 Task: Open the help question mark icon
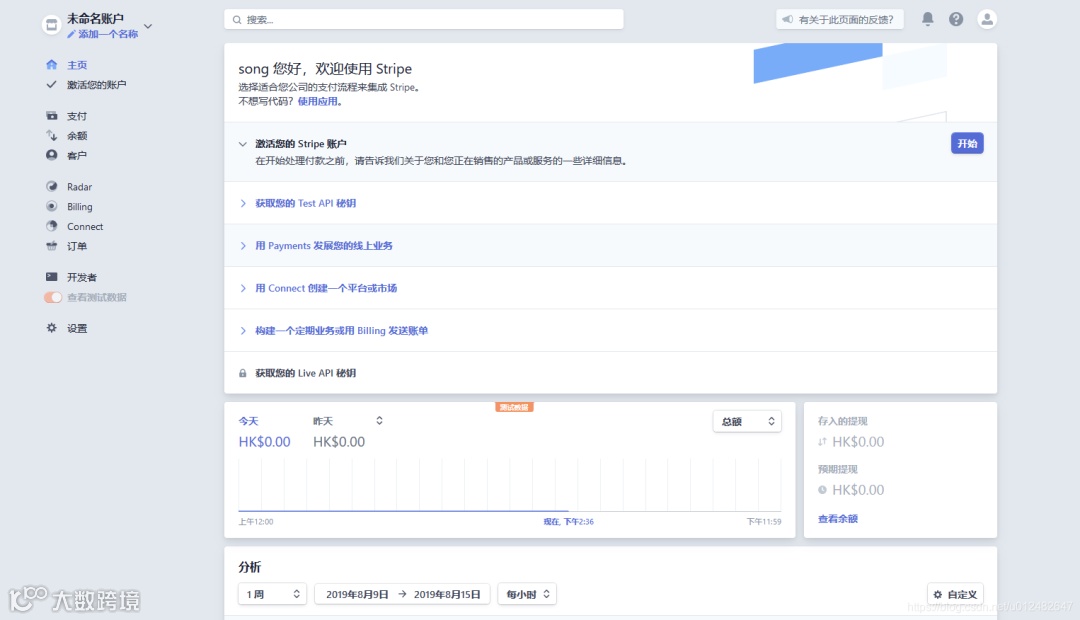(x=956, y=19)
